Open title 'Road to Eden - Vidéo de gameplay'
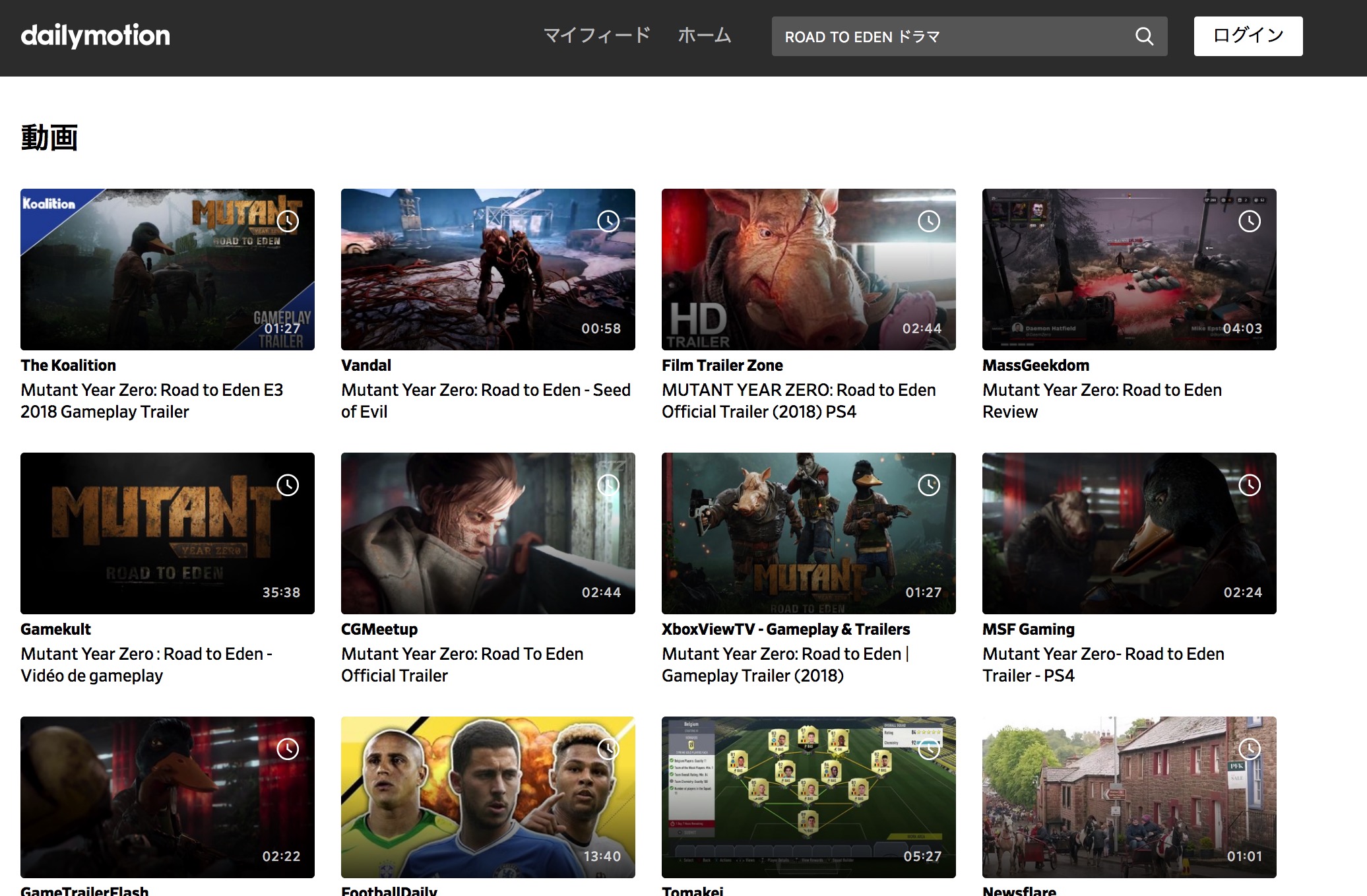1367x896 pixels. click(x=146, y=664)
